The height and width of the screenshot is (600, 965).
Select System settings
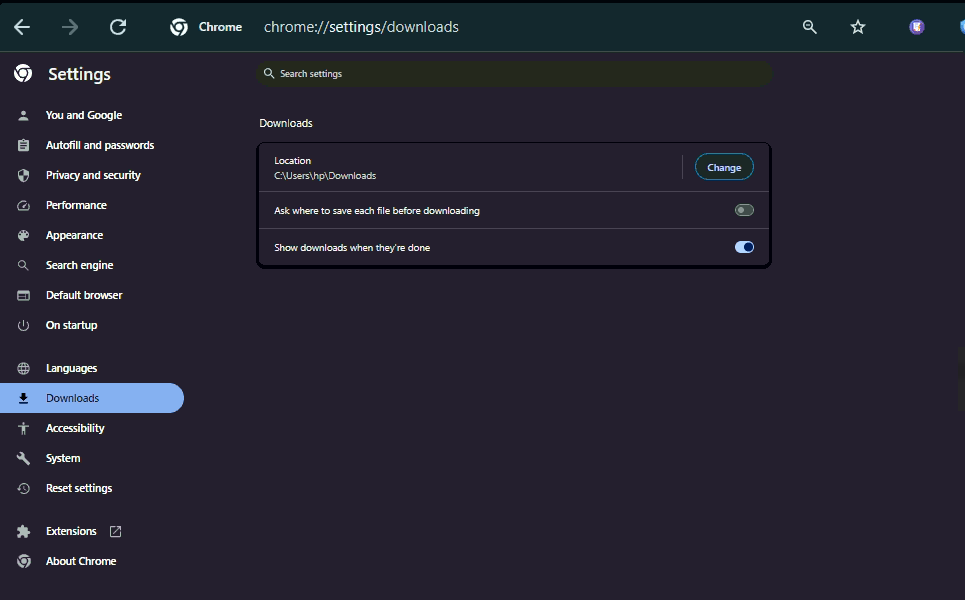(x=63, y=458)
